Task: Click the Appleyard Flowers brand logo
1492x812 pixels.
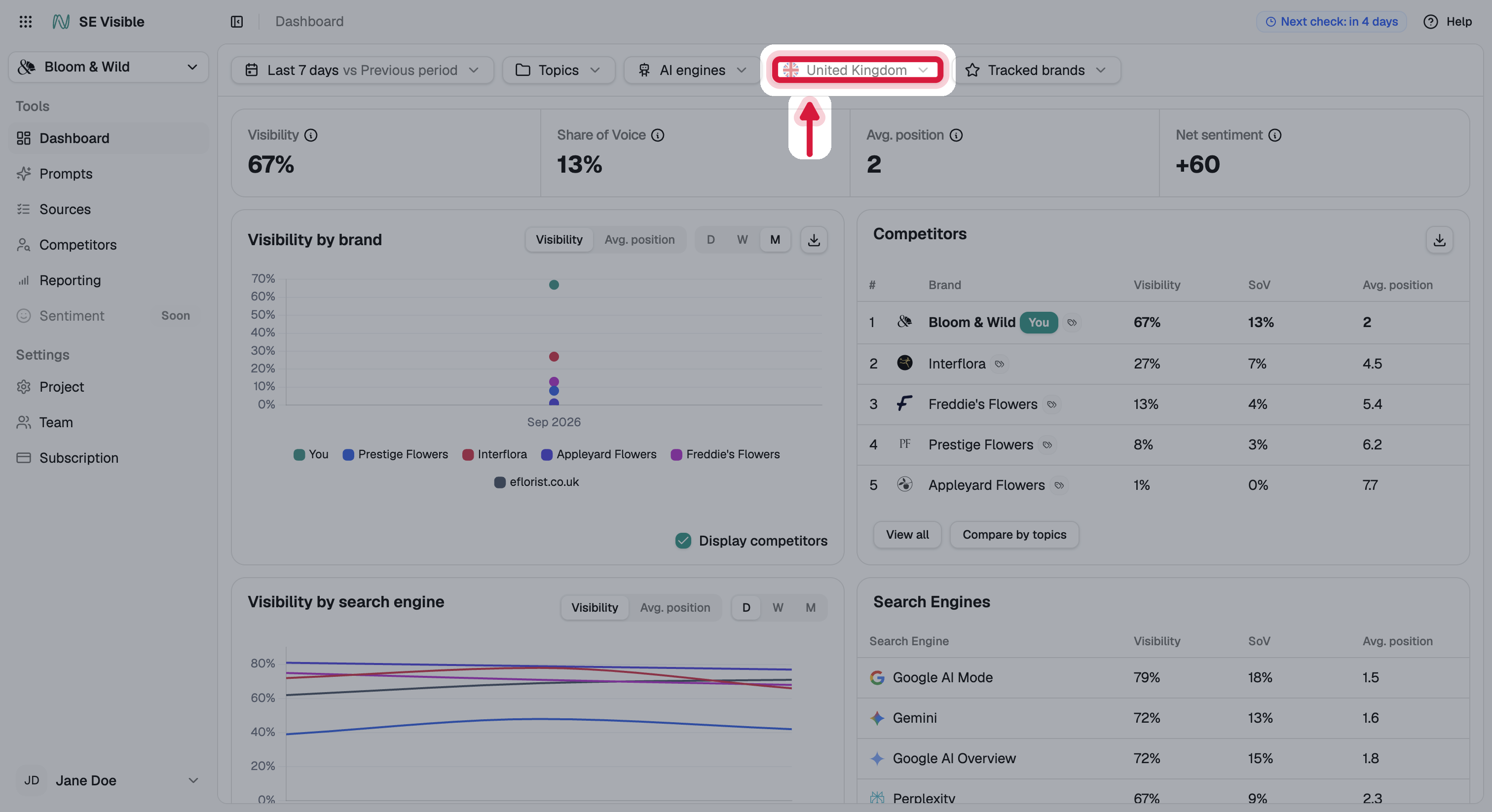Action: click(x=905, y=484)
